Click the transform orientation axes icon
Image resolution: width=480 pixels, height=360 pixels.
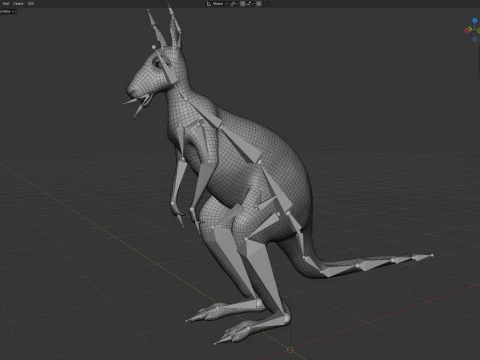tap(209, 4)
